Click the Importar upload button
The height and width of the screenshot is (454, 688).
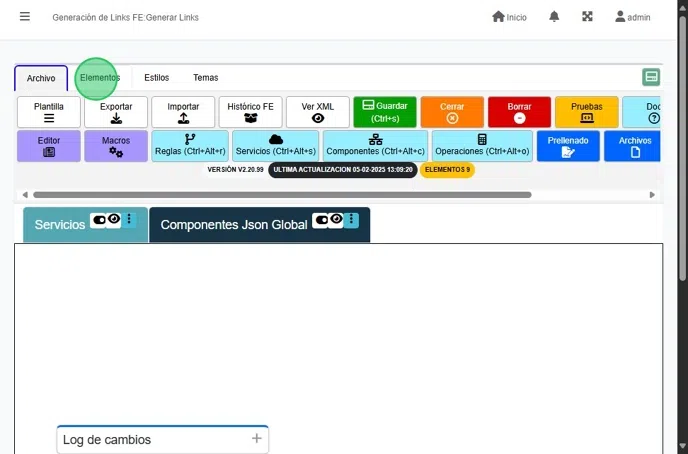(183, 112)
